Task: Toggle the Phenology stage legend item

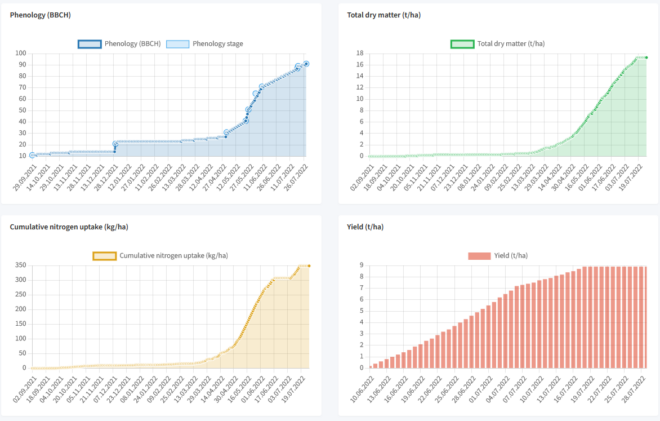Action: coord(205,44)
